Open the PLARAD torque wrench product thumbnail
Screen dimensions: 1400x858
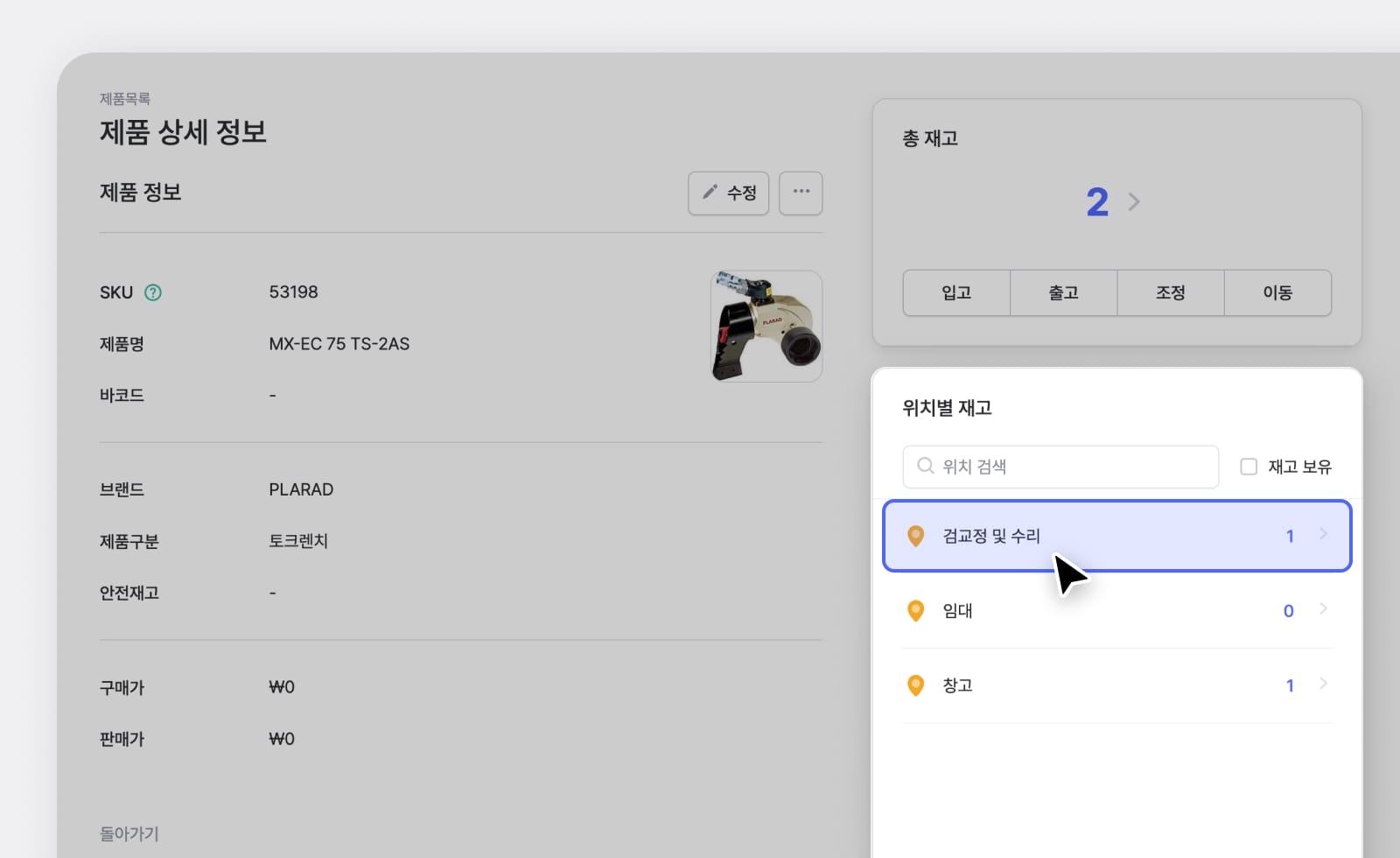pyautogui.click(x=766, y=326)
